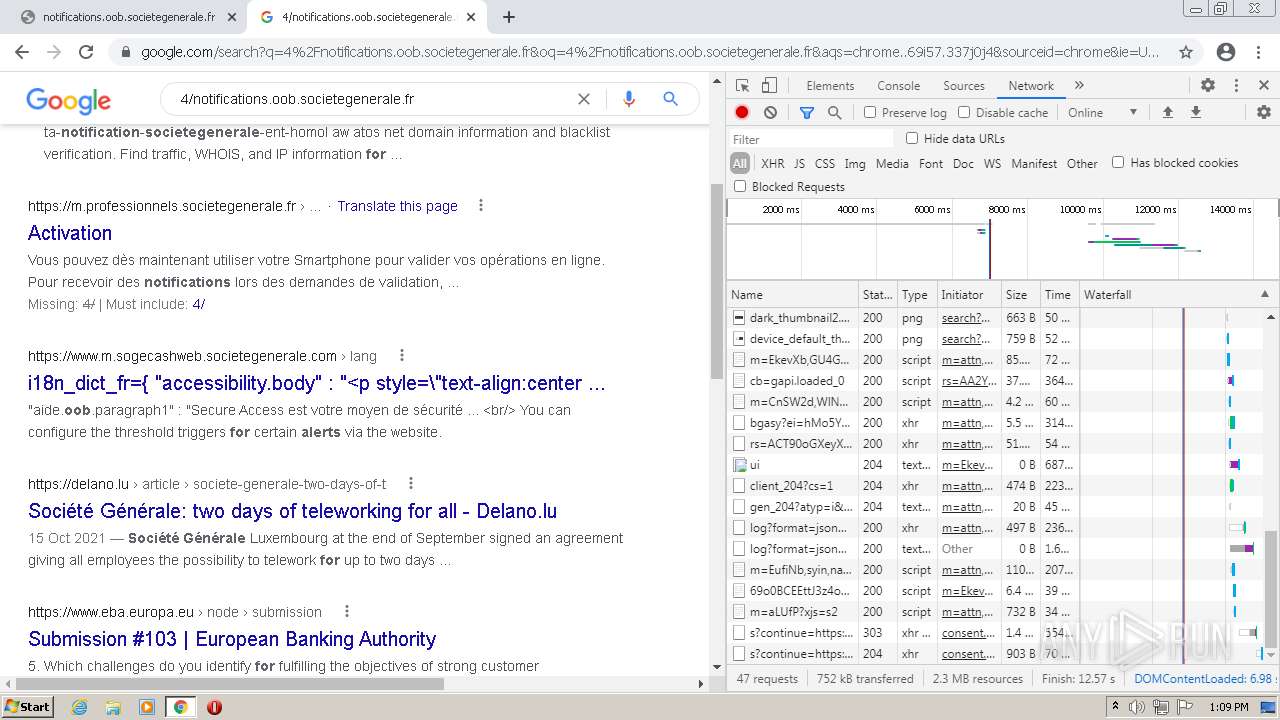Viewport: 1280px width, 720px height.
Task: Filter requests by Font
Action: point(931,163)
